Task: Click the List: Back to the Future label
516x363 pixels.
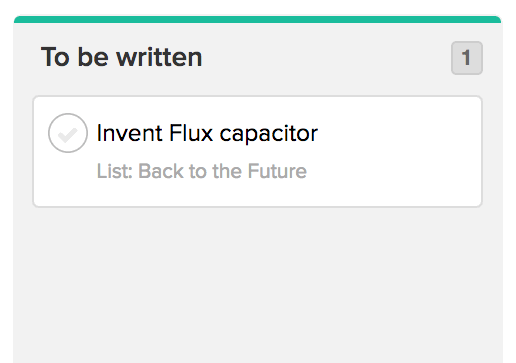Action: pos(202,171)
